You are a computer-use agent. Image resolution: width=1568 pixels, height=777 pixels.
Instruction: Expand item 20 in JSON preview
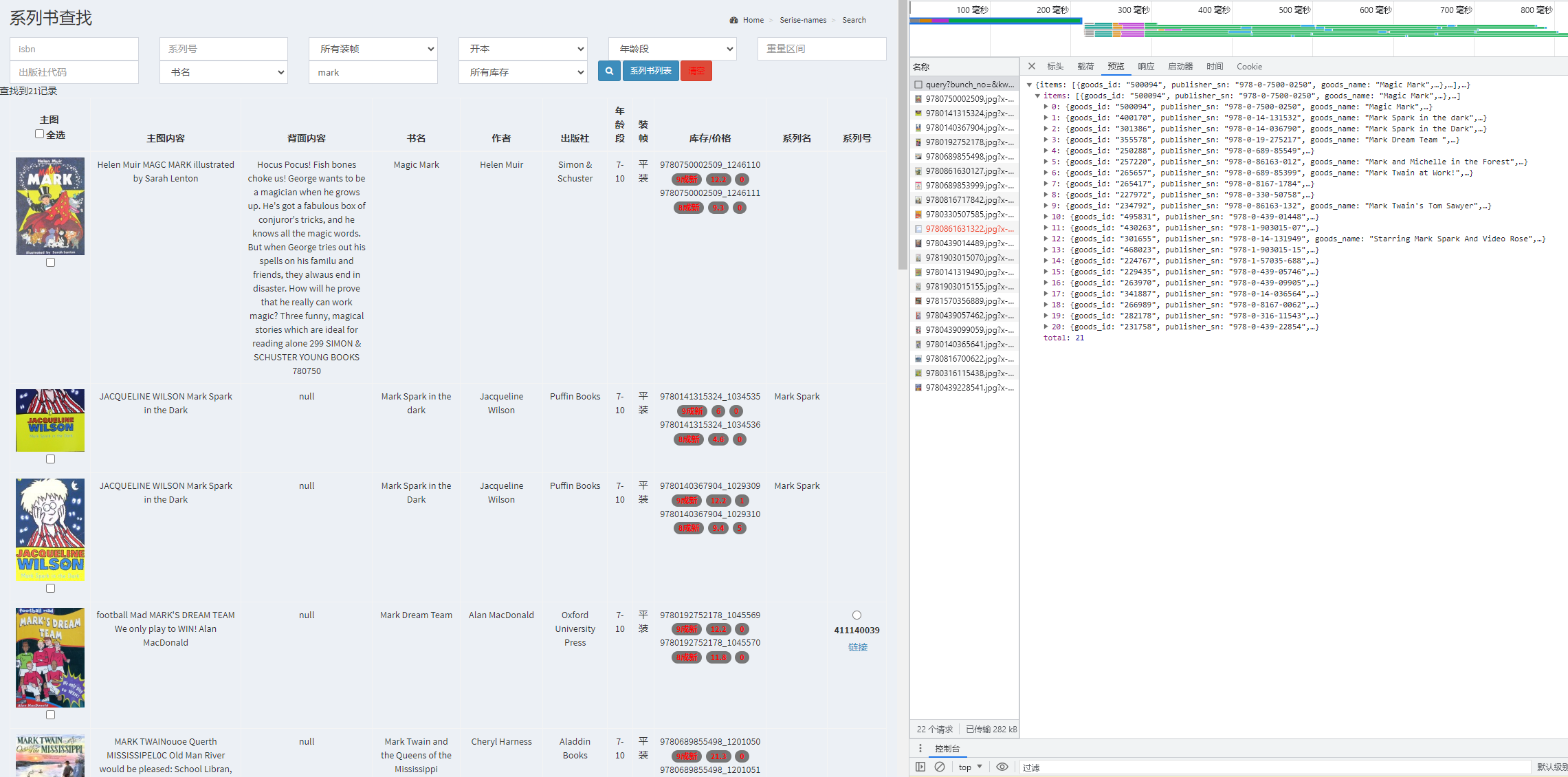[x=1046, y=327]
